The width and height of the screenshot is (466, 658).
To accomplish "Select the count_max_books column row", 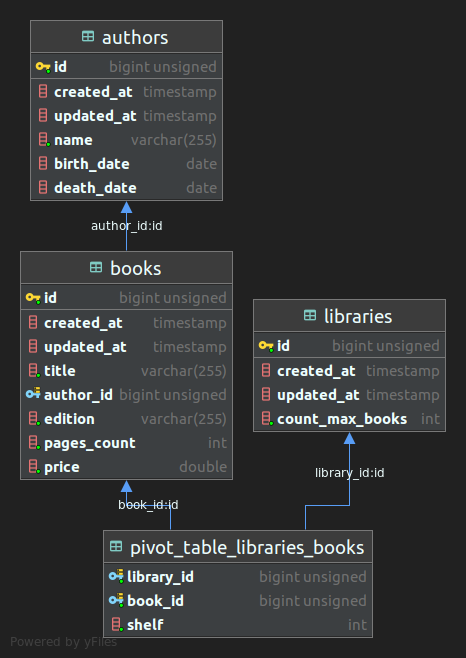I will pos(350,419).
